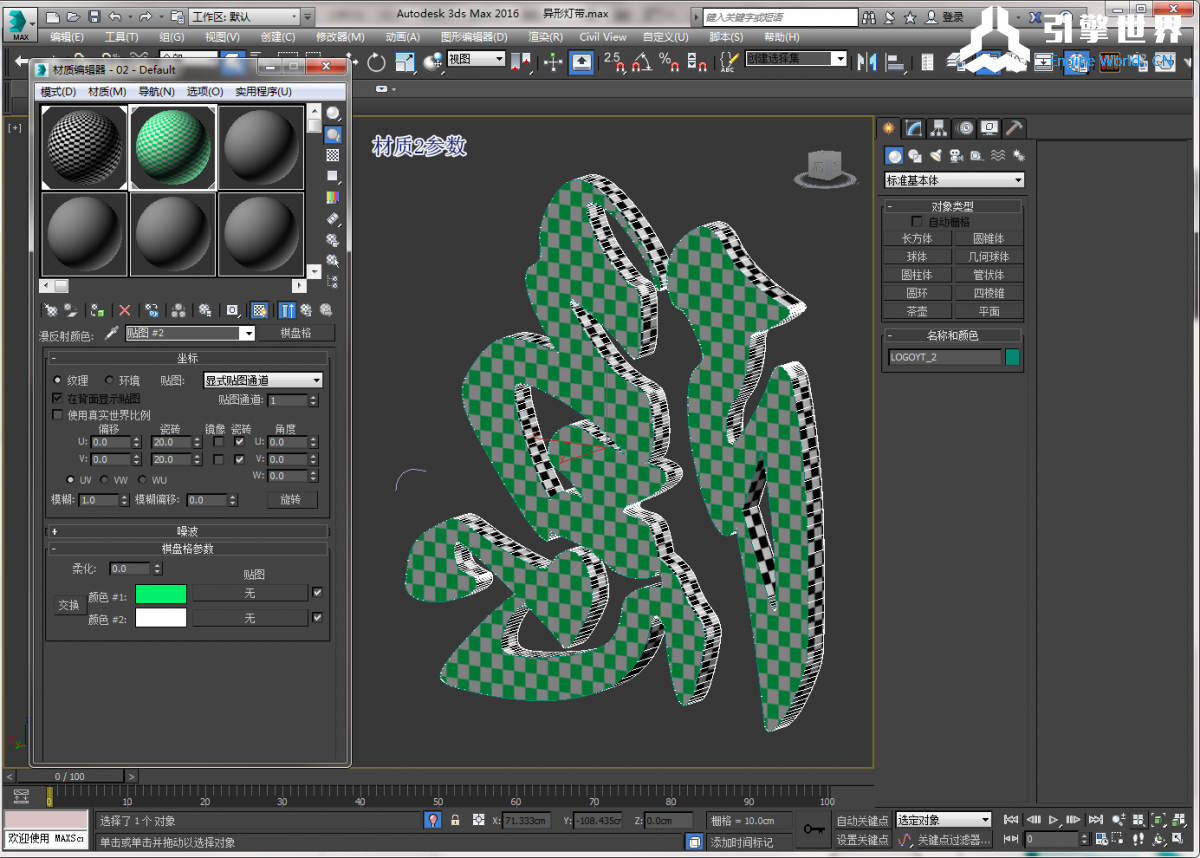
Task: Open the 显式贴图通道 dropdown
Action: pyautogui.click(x=262, y=381)
